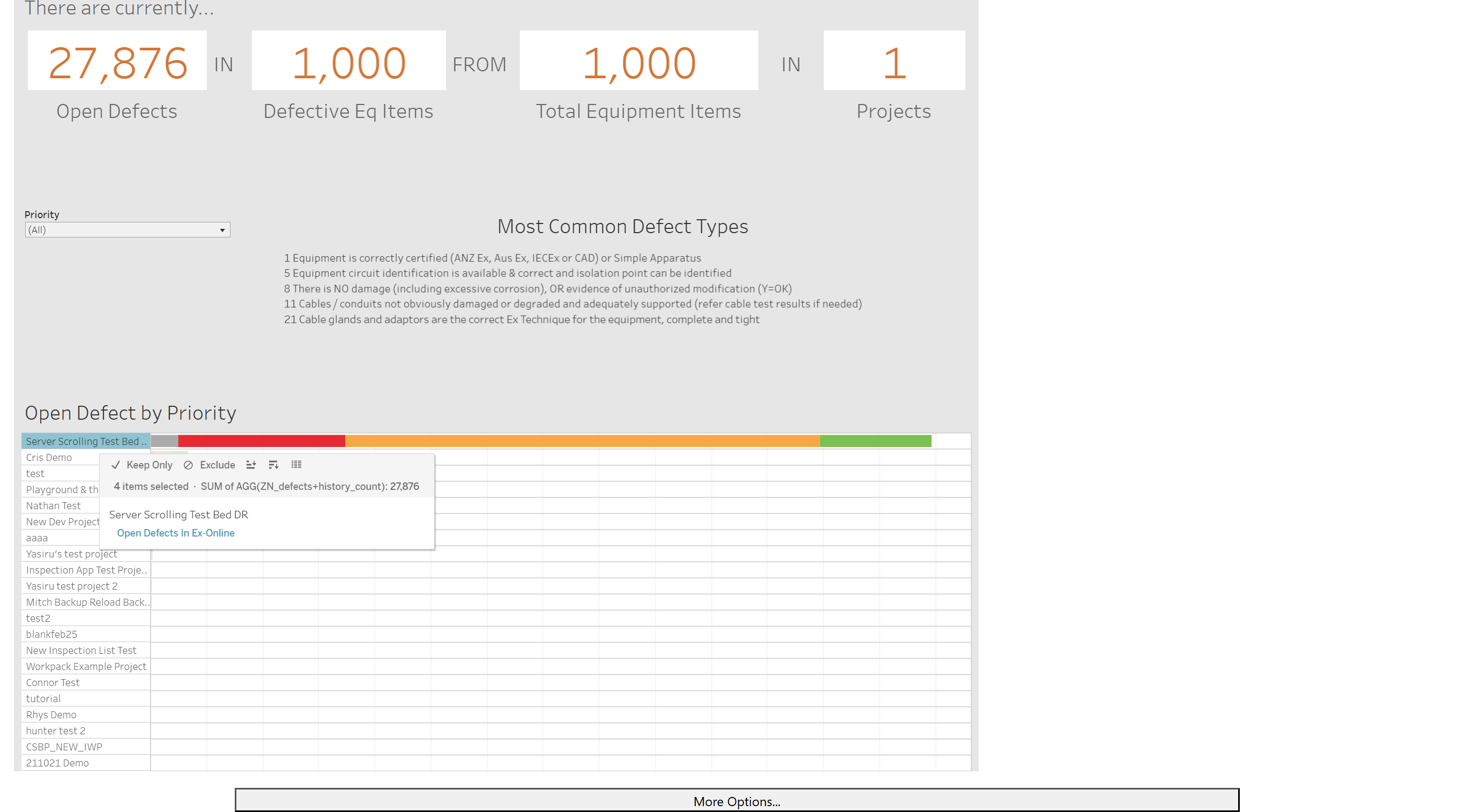This screenshot has height=812, width=1474.
Task: Select the green bar segment of Server Scrolling Test Bed
Action: point(875,441)
